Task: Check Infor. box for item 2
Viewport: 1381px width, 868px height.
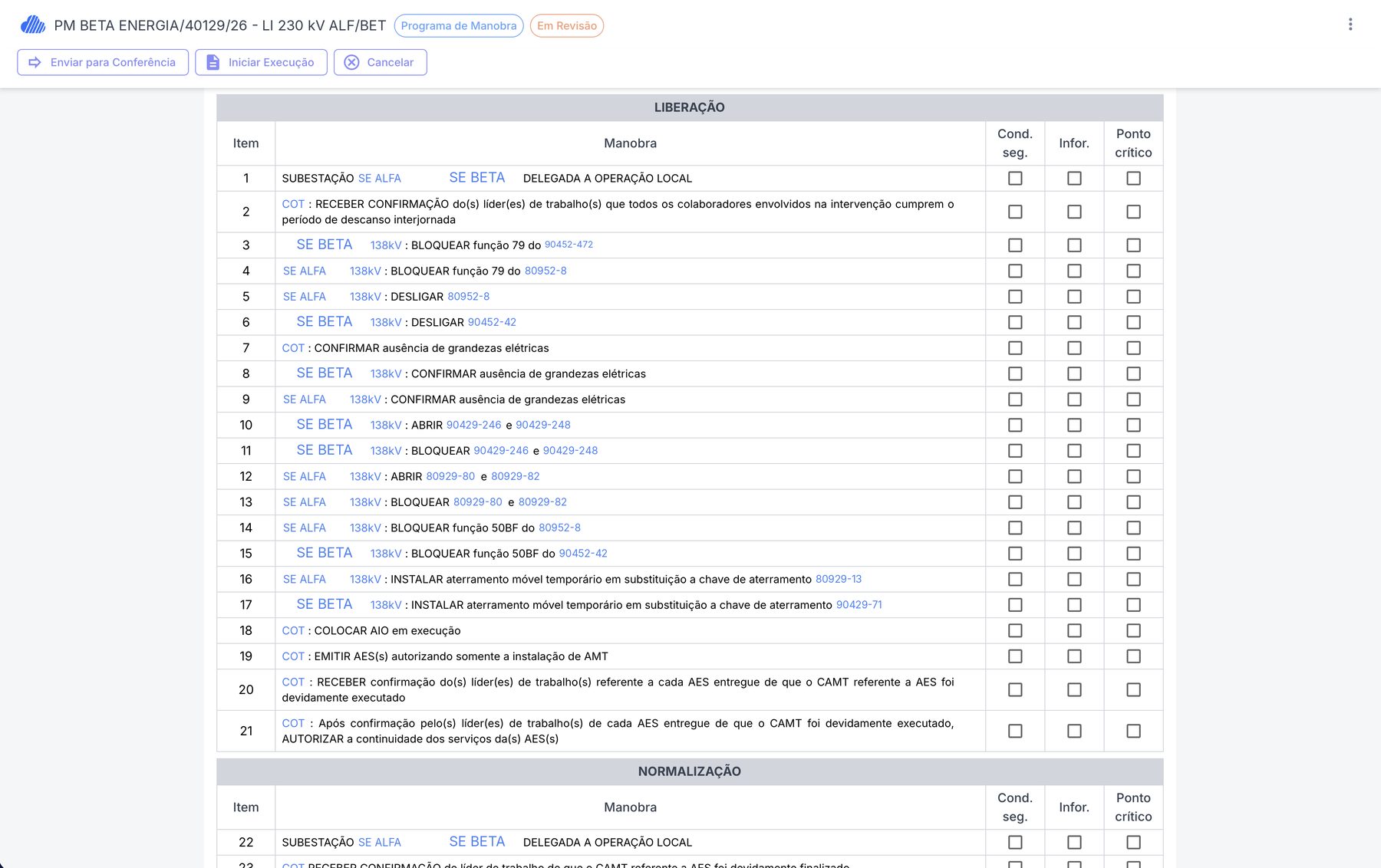Action: (x=1074, y=212)
